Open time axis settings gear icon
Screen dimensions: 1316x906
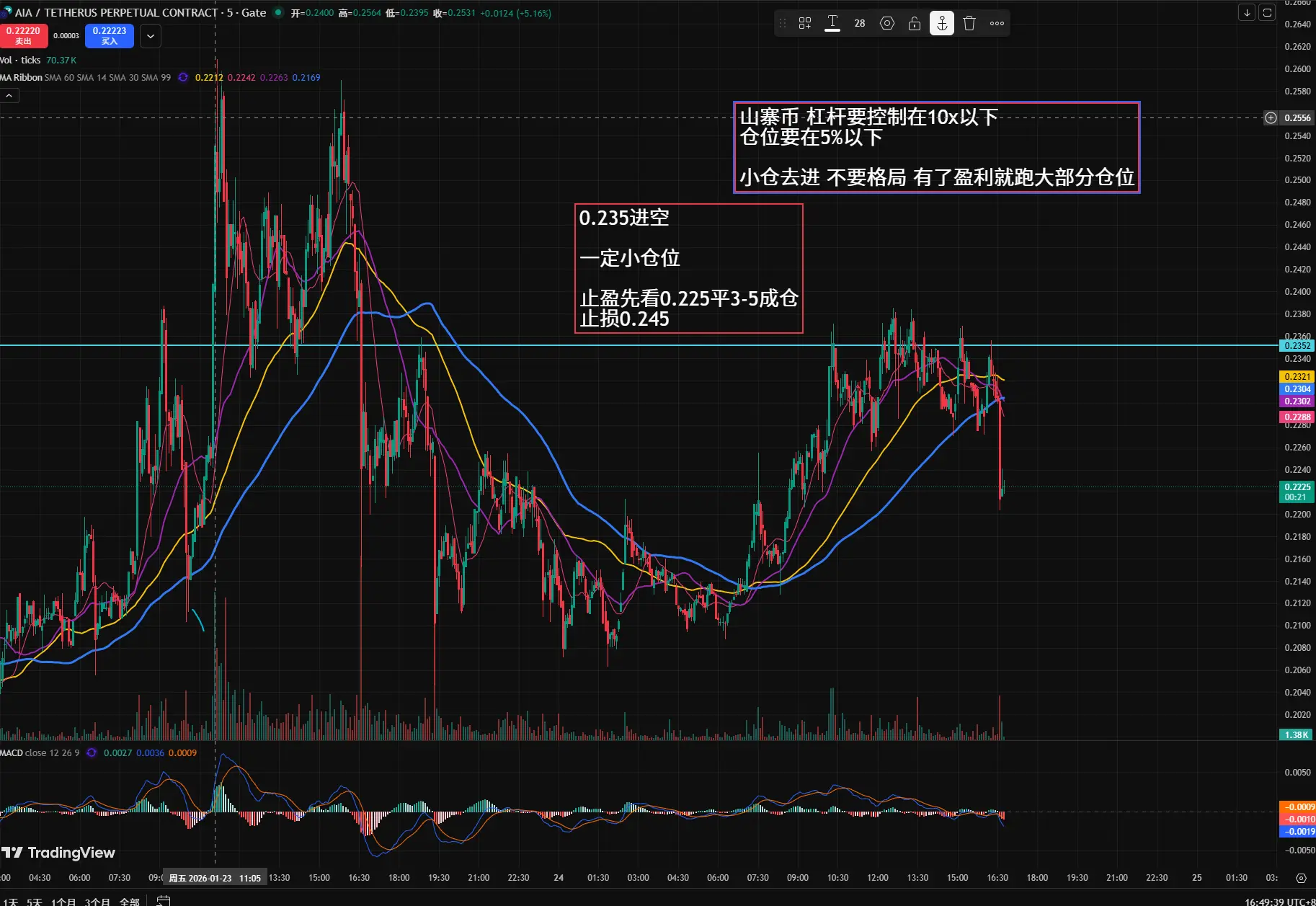tap(1301, 878)
